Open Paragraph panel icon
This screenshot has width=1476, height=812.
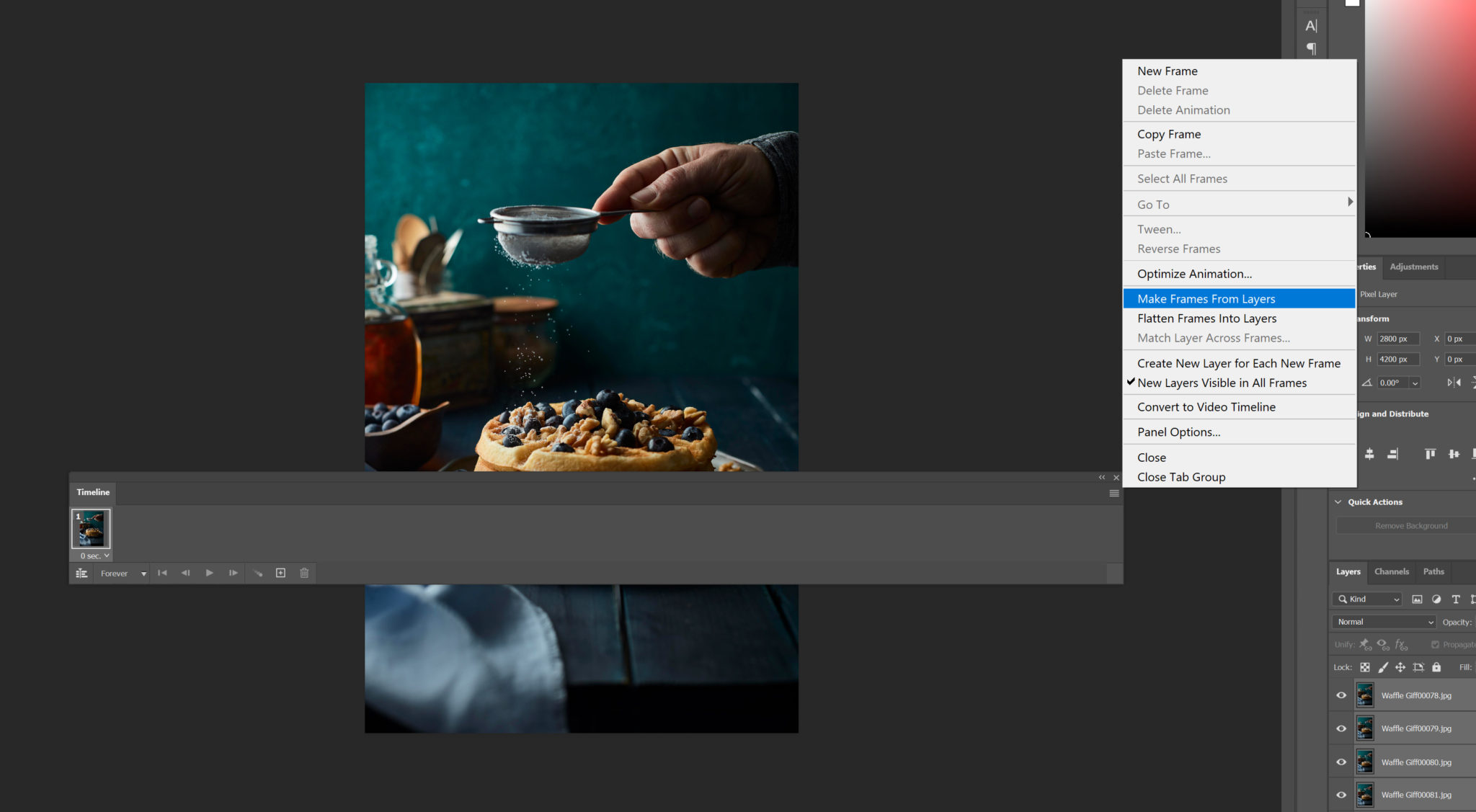(x=1311, y=49)
